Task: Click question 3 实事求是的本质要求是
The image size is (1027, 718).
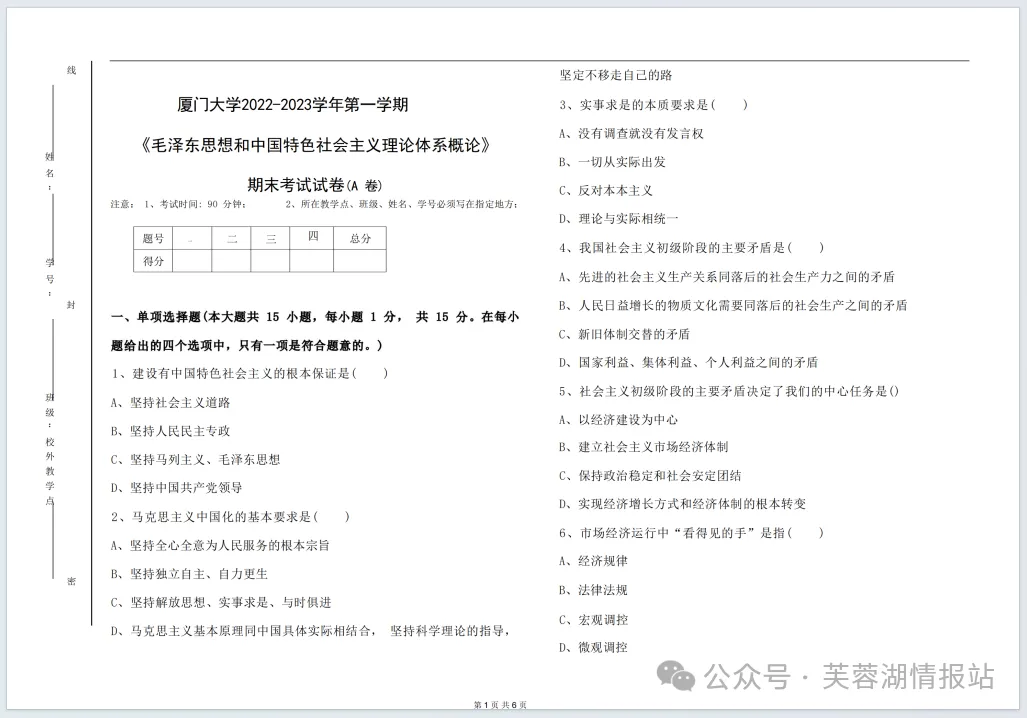Action: pyautogui.click(x=654, y=105)
